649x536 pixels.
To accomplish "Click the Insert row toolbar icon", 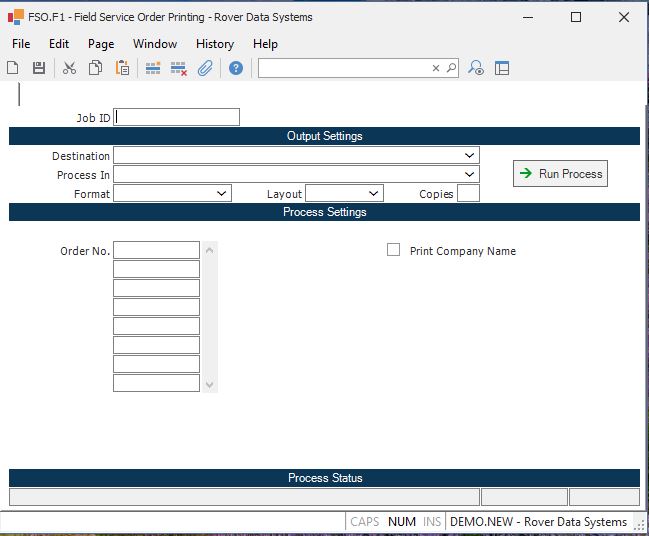I will click(153, 68).
